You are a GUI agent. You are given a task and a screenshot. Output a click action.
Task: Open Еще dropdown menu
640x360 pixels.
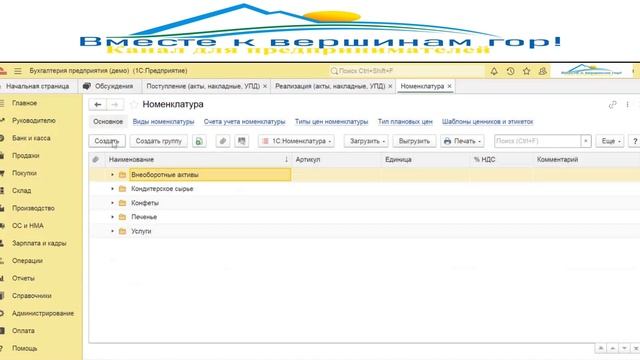click(x=610, y=141)
